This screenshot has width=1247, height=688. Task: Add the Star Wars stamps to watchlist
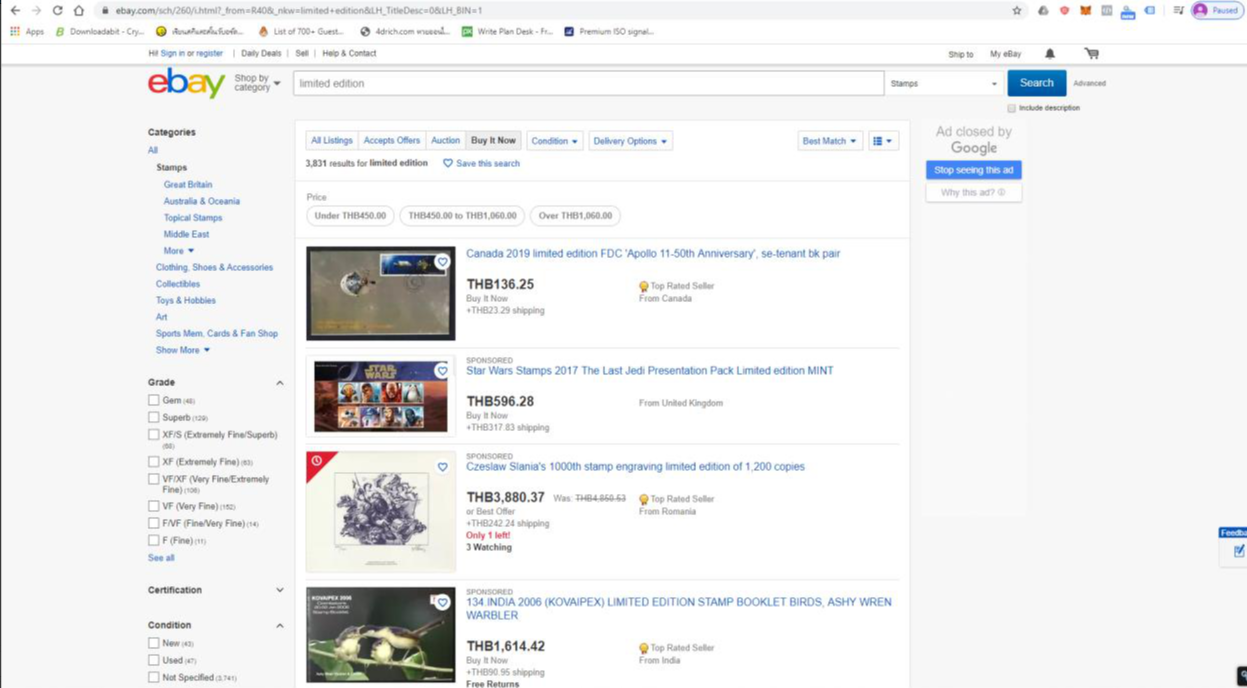click(442, 371)
